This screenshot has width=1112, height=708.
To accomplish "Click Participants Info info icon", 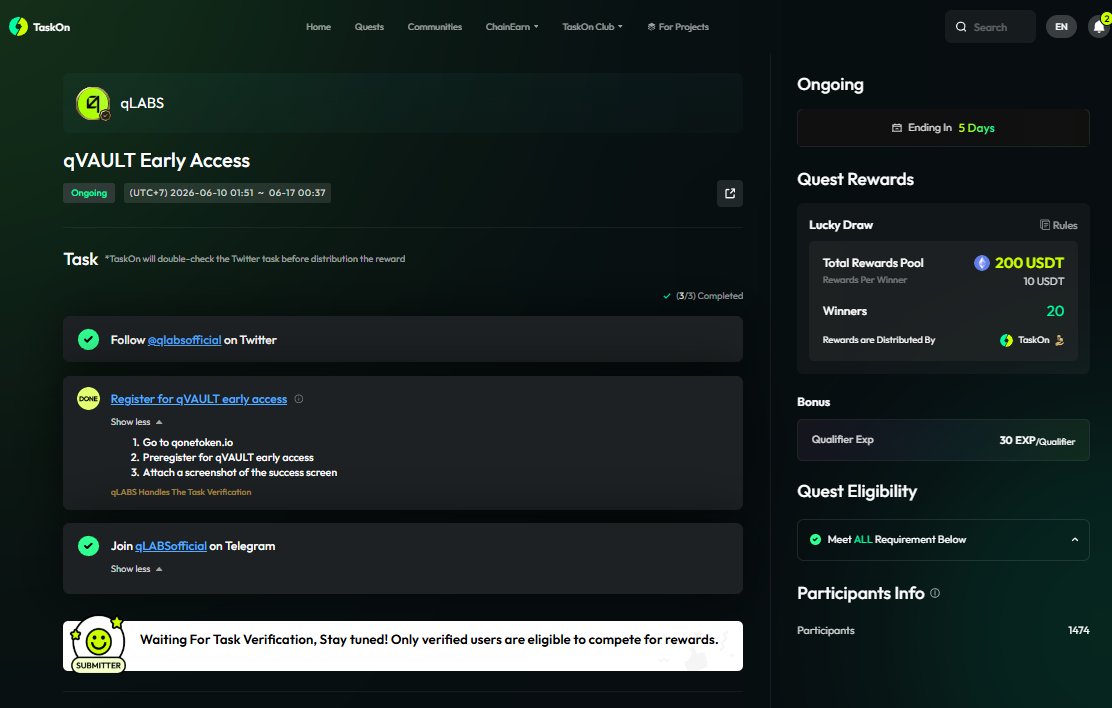I will pyautogui.click(x=935, y=593).
